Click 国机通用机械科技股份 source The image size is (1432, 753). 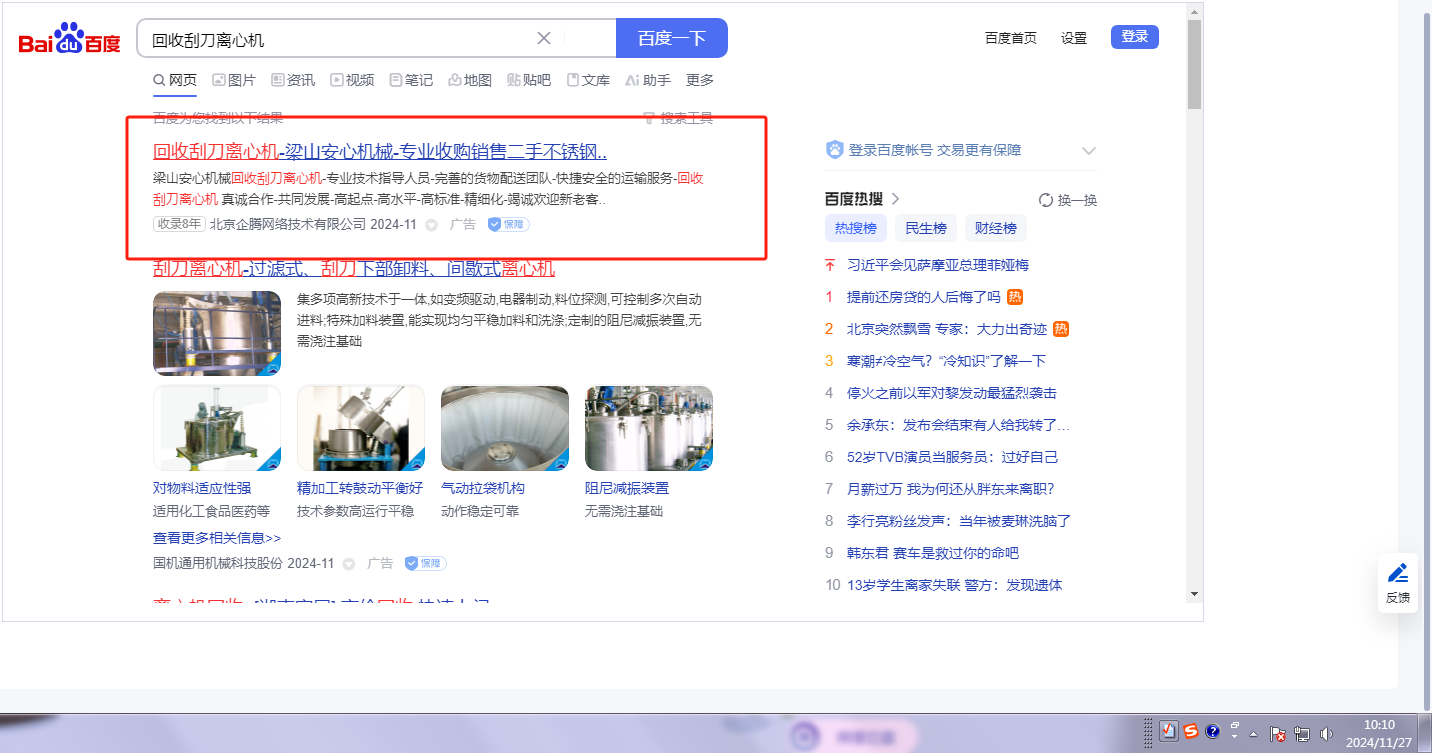218,563
